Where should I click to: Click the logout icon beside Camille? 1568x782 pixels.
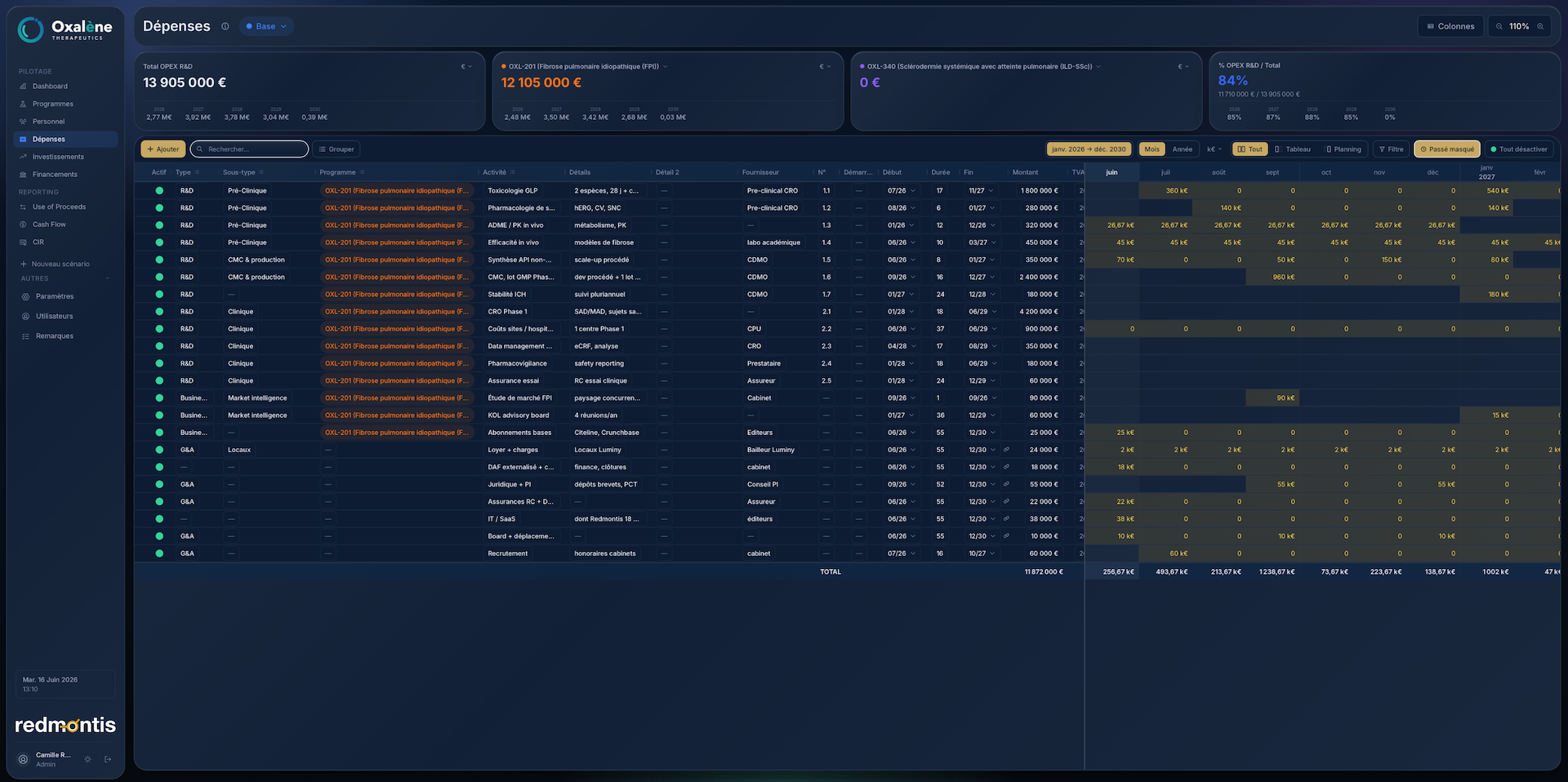pos(108,759)
